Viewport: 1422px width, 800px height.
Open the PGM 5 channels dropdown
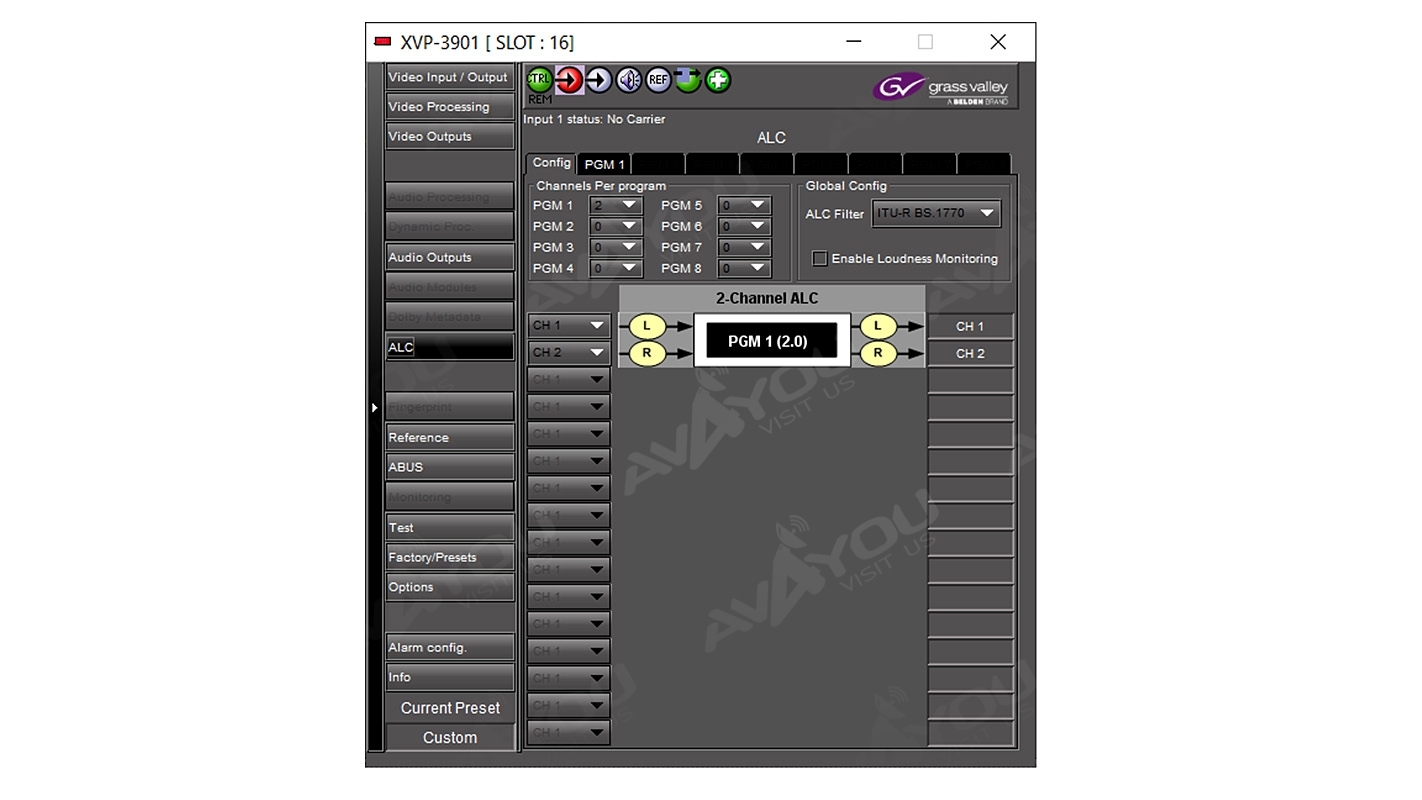(x=743, y=206)
